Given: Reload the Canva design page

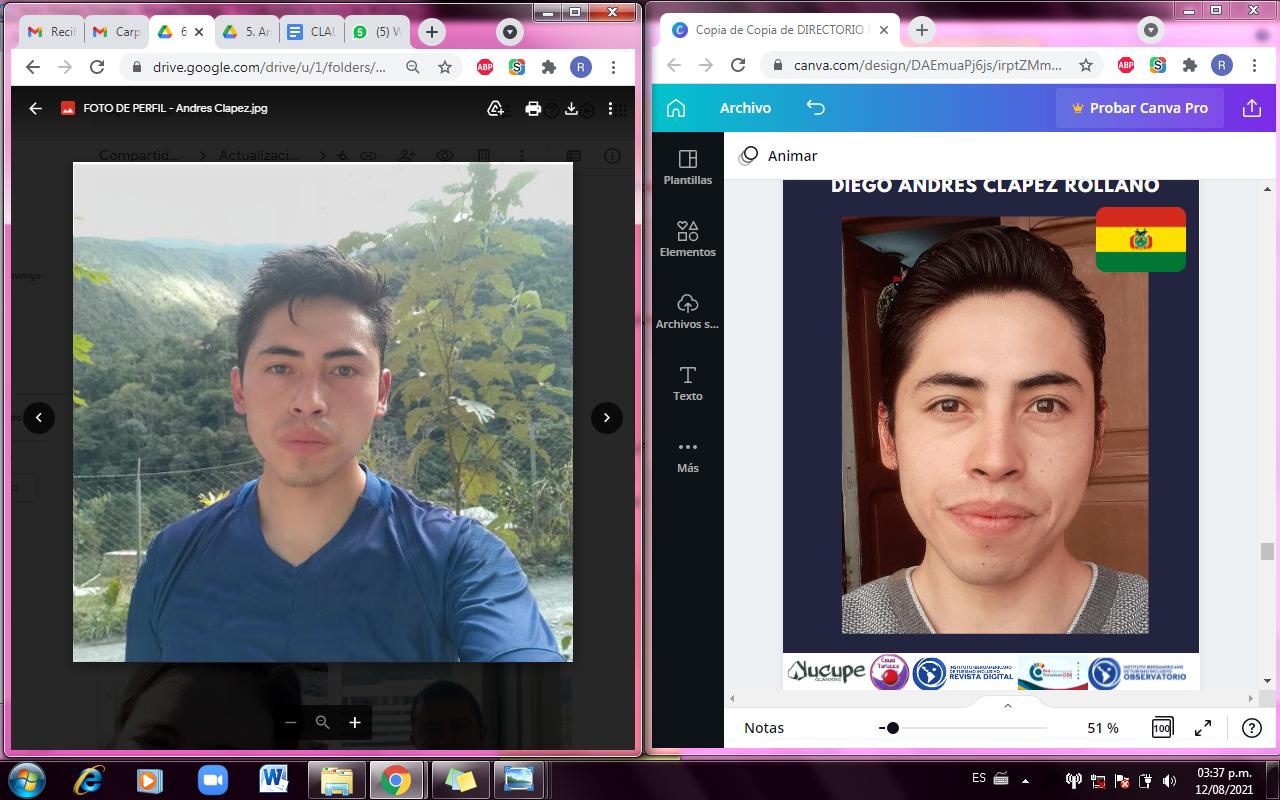Looking at the screenshot, I should click(x=738, y=65).
